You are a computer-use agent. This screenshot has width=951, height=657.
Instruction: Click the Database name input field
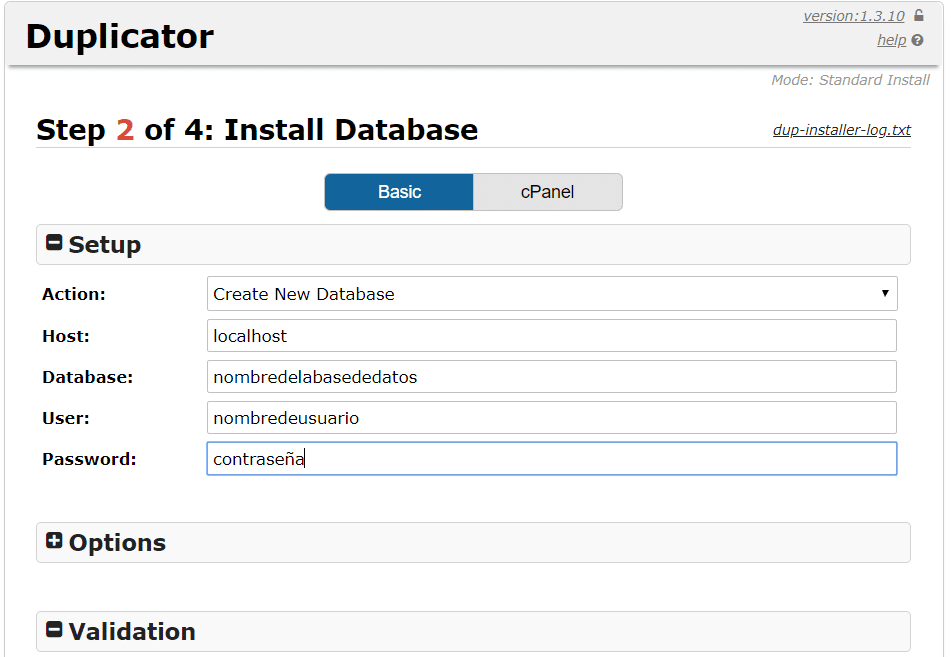(552, 377)
